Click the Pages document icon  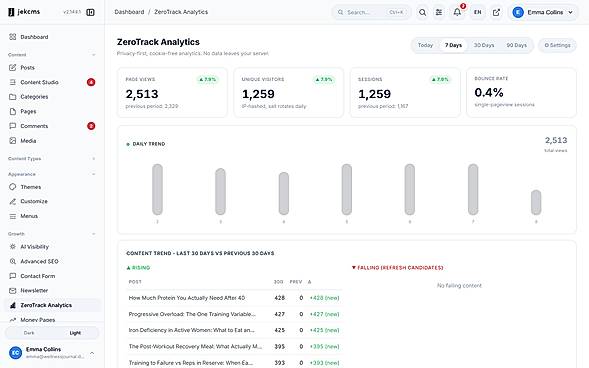tap(13, 112)
